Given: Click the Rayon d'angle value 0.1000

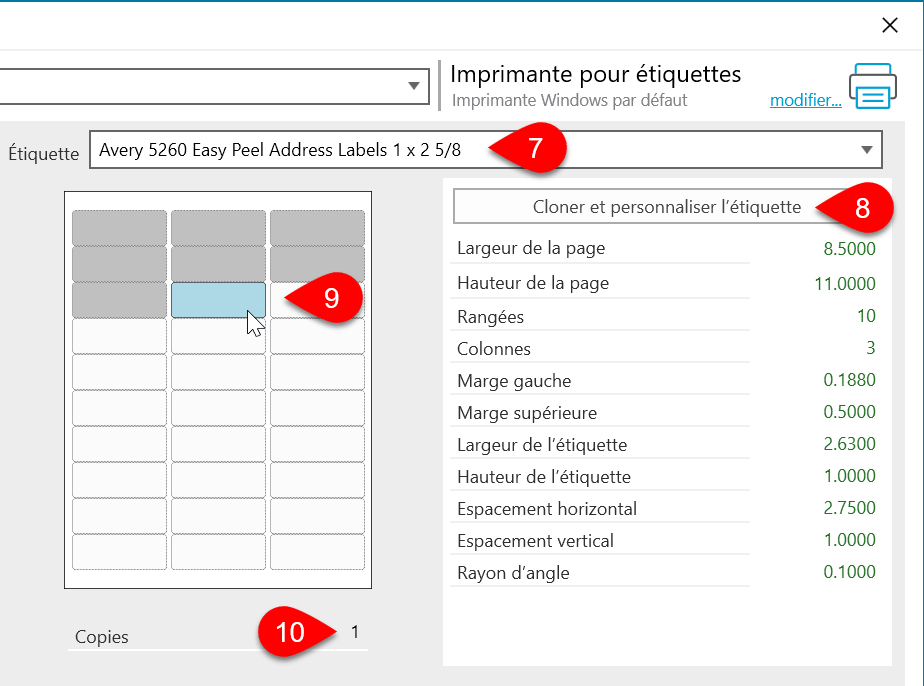Looking at the screenshot, I should coord(849,571).
